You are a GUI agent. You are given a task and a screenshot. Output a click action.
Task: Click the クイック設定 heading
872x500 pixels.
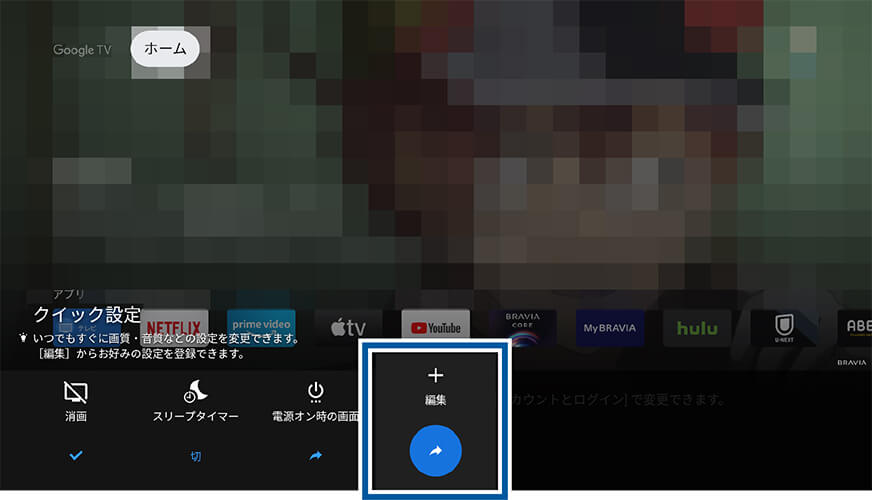point(87,314)
